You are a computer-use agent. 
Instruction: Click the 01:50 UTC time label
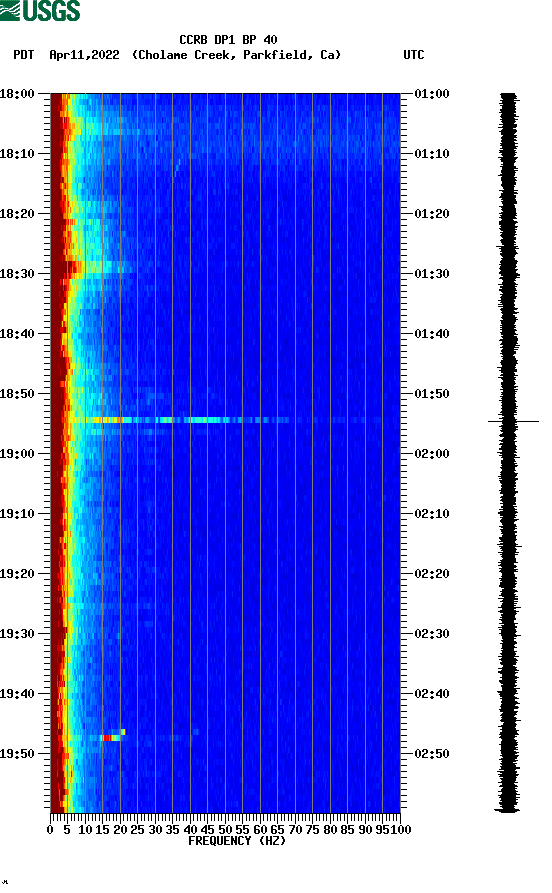(432, 394)
